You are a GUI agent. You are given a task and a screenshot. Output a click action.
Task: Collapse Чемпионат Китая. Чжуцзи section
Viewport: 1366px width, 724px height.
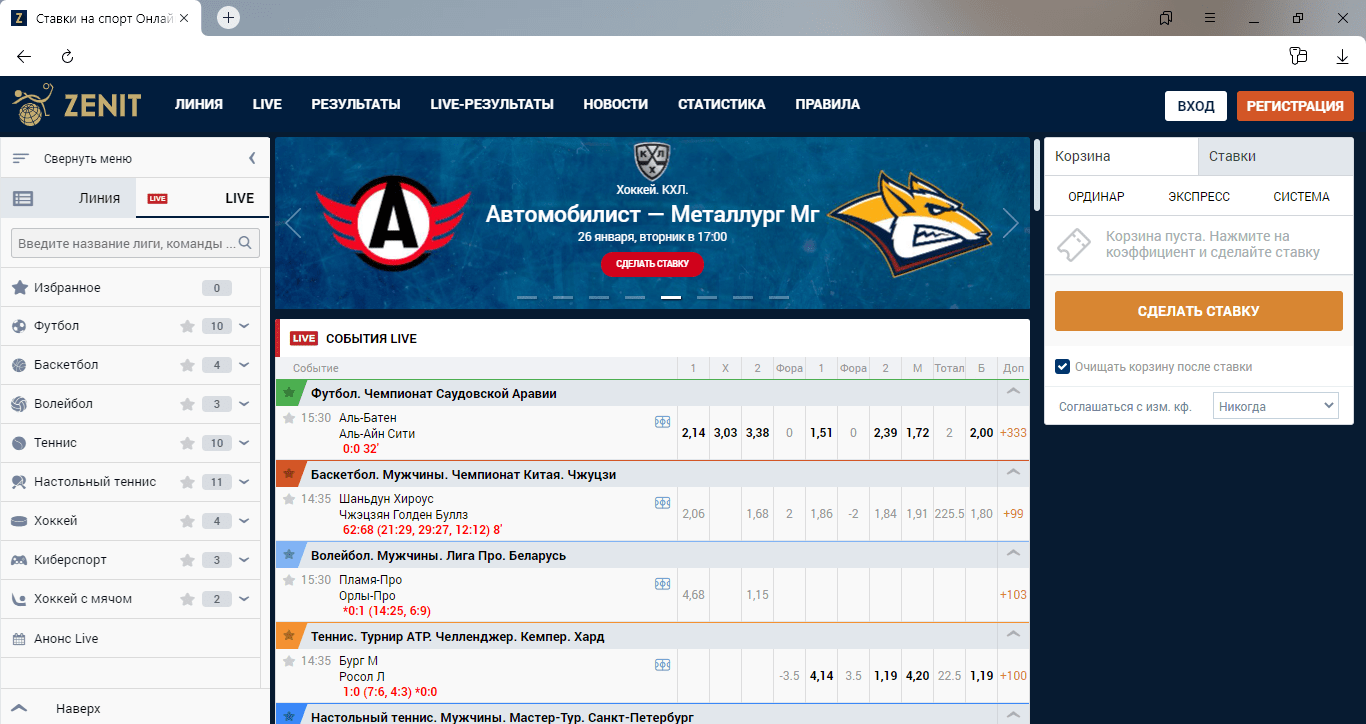[x=1013, y=474]
